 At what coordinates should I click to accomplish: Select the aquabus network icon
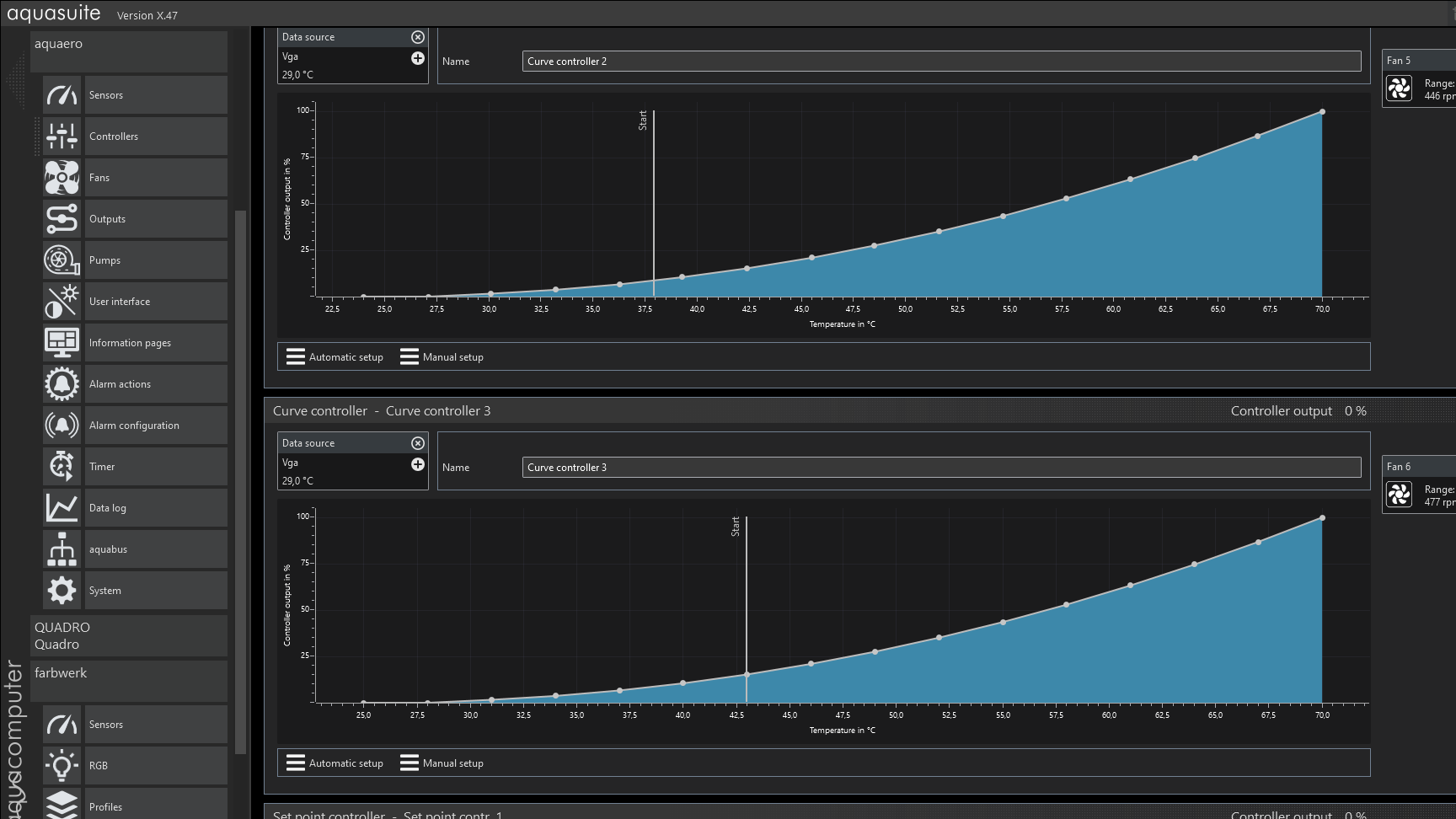pyautogui.click(x=62, y=549)
